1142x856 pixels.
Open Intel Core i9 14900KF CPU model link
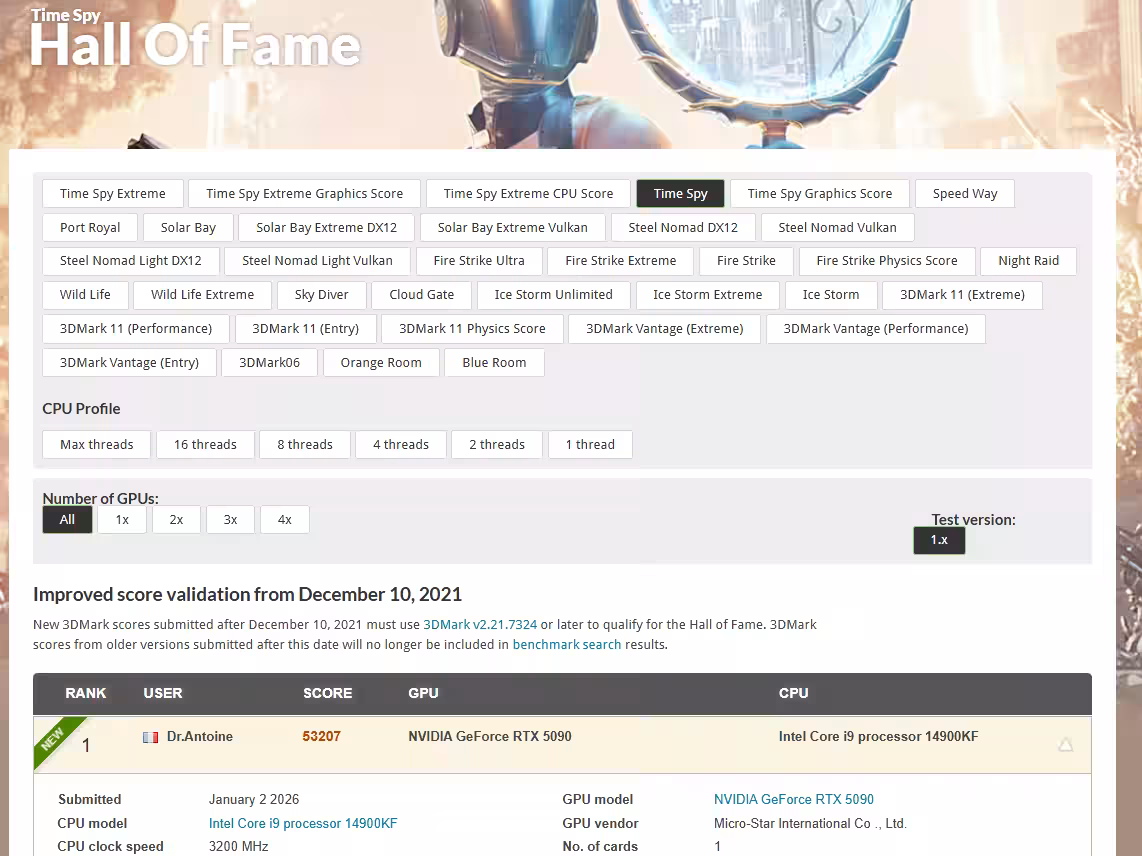[303, 824]
